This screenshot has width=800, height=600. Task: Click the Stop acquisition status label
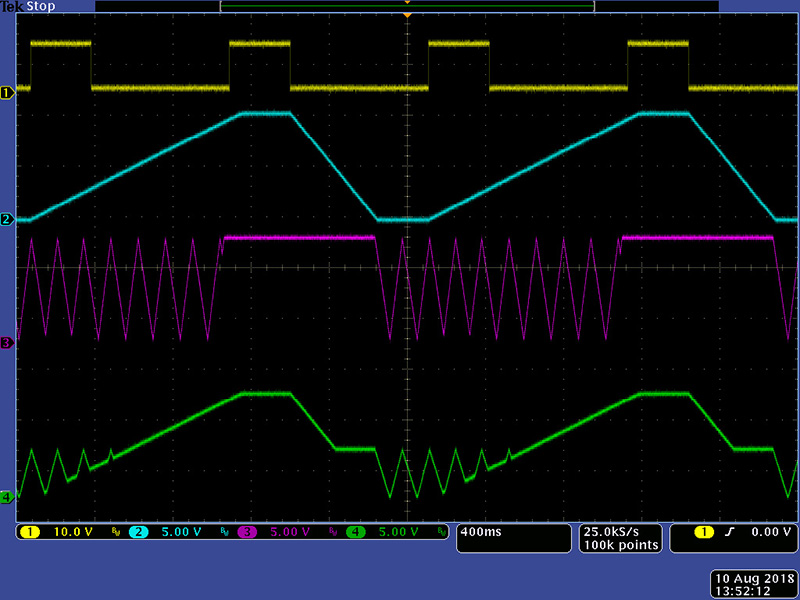pyautogui.click(x=41, y=7)
